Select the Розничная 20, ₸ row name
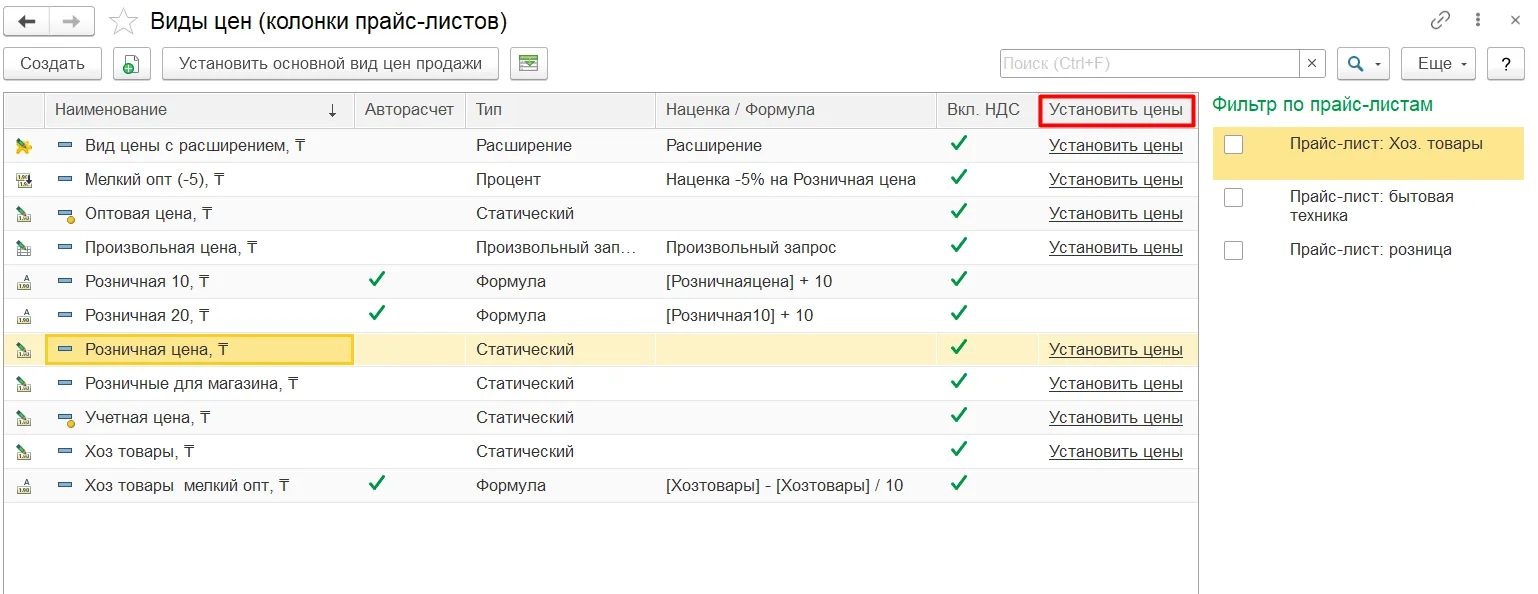Viewport: 1538px width, 594px height. pyautogui.click(x=147, y=316)
